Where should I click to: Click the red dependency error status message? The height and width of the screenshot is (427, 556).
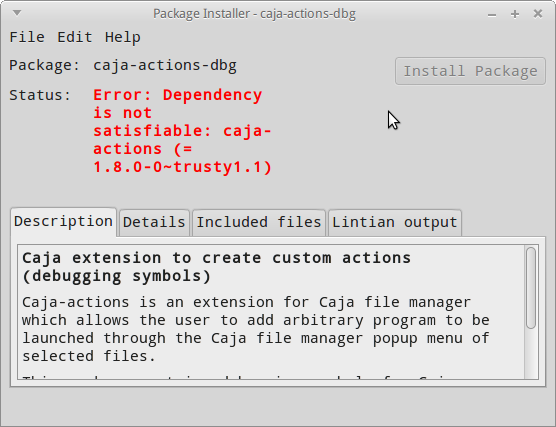click(182, 131)
